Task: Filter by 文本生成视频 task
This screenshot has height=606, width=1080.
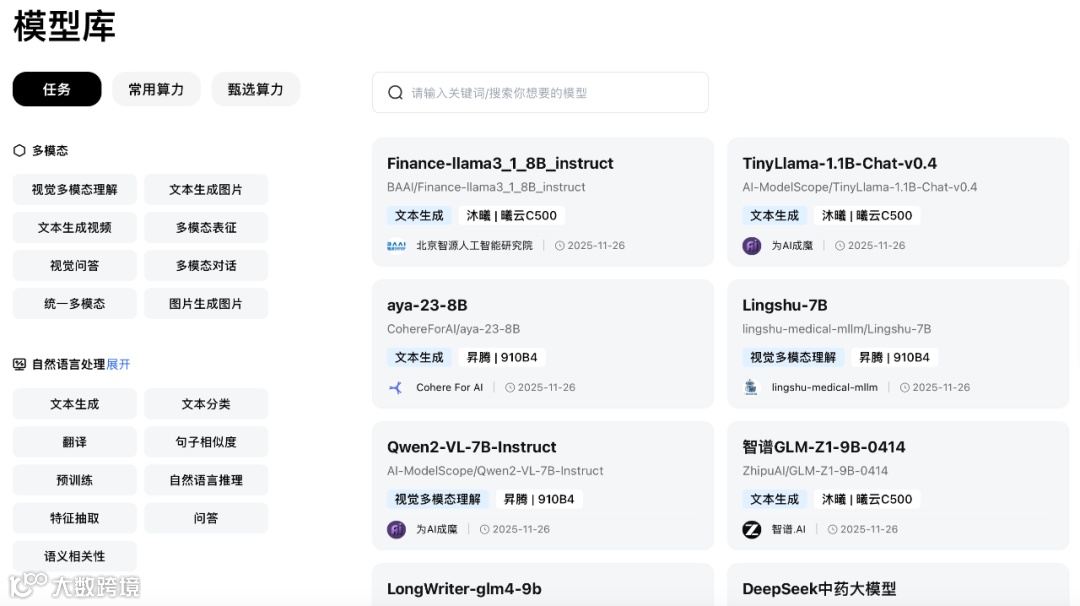Action: tap(74, 227)
